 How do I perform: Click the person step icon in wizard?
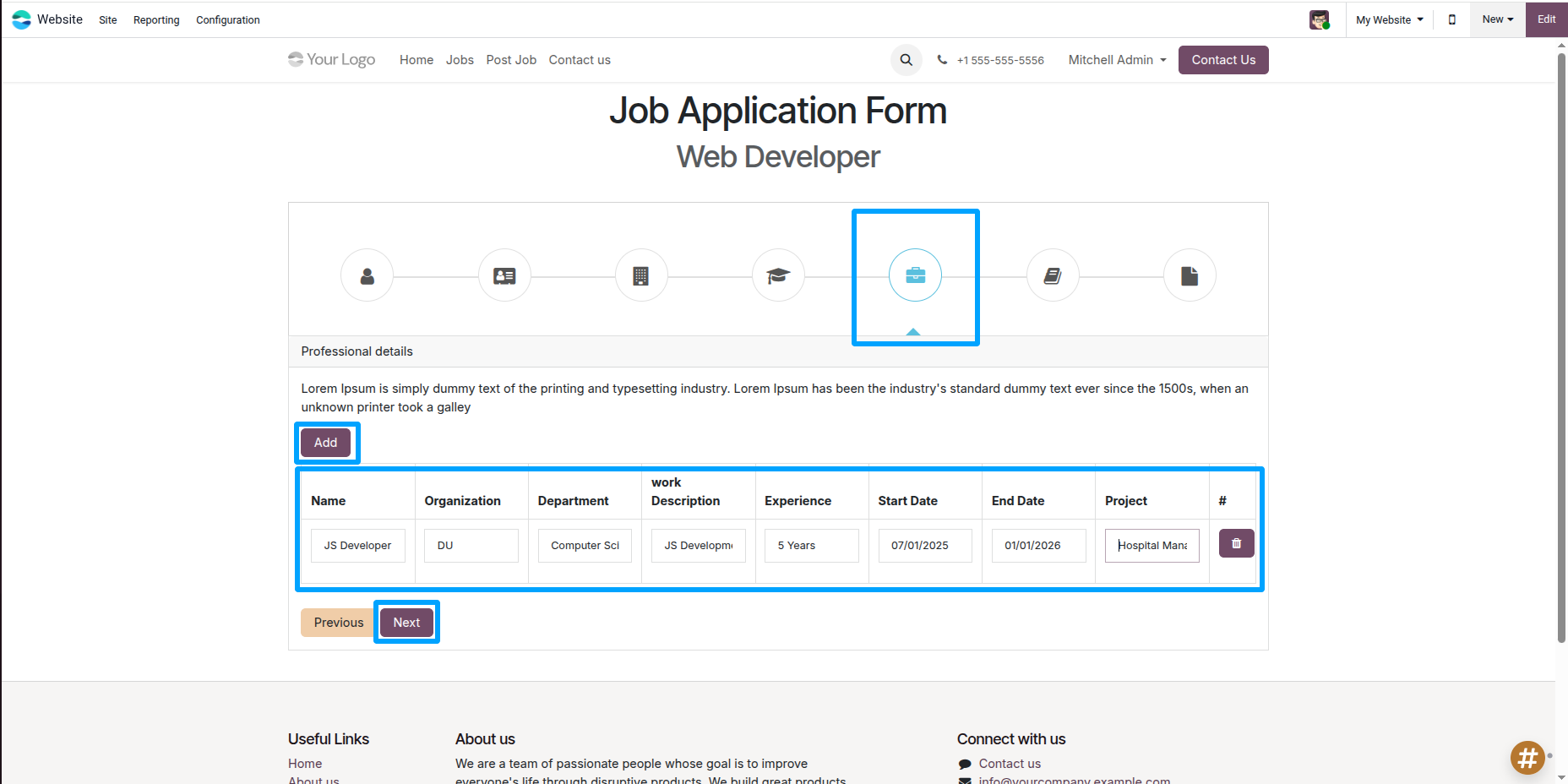367,275
